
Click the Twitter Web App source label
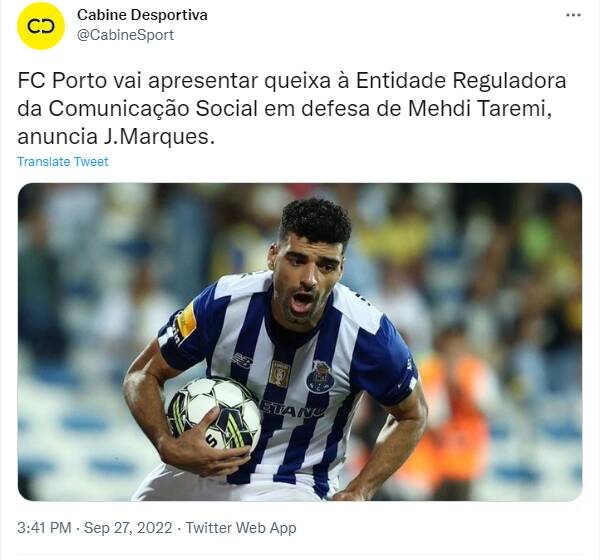click(241, 528)
